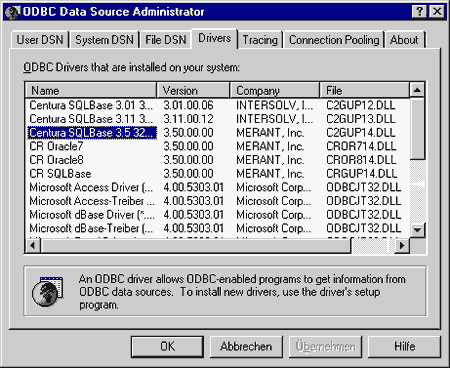Click the Company column header

(x=275, y=90)
